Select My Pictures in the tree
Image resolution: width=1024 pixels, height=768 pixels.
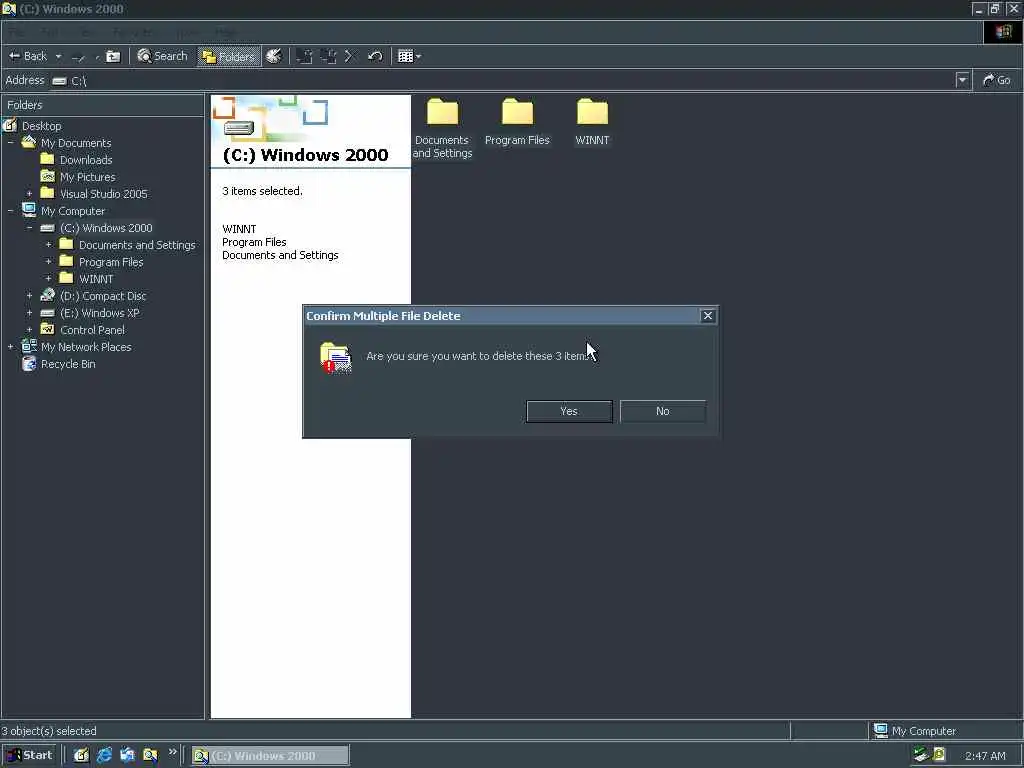[x=88, y=177]
